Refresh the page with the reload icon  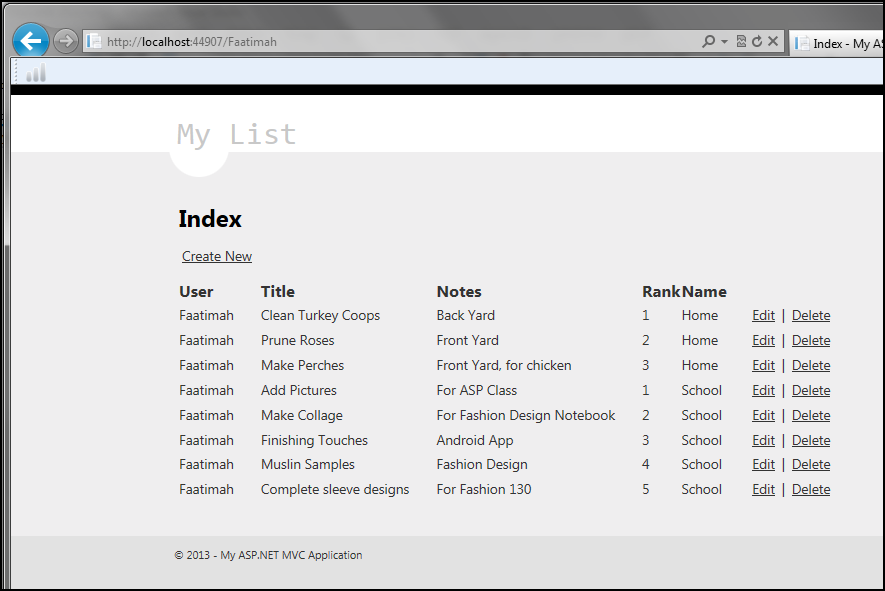(x=757, y=42)
